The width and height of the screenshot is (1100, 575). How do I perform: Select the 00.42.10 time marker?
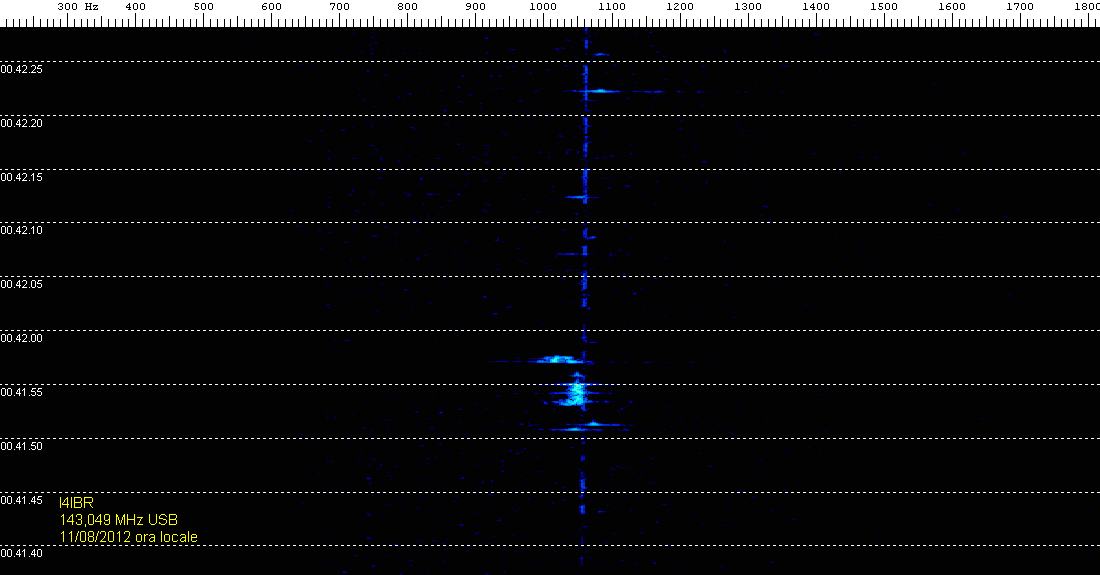[x=22, y=231]
